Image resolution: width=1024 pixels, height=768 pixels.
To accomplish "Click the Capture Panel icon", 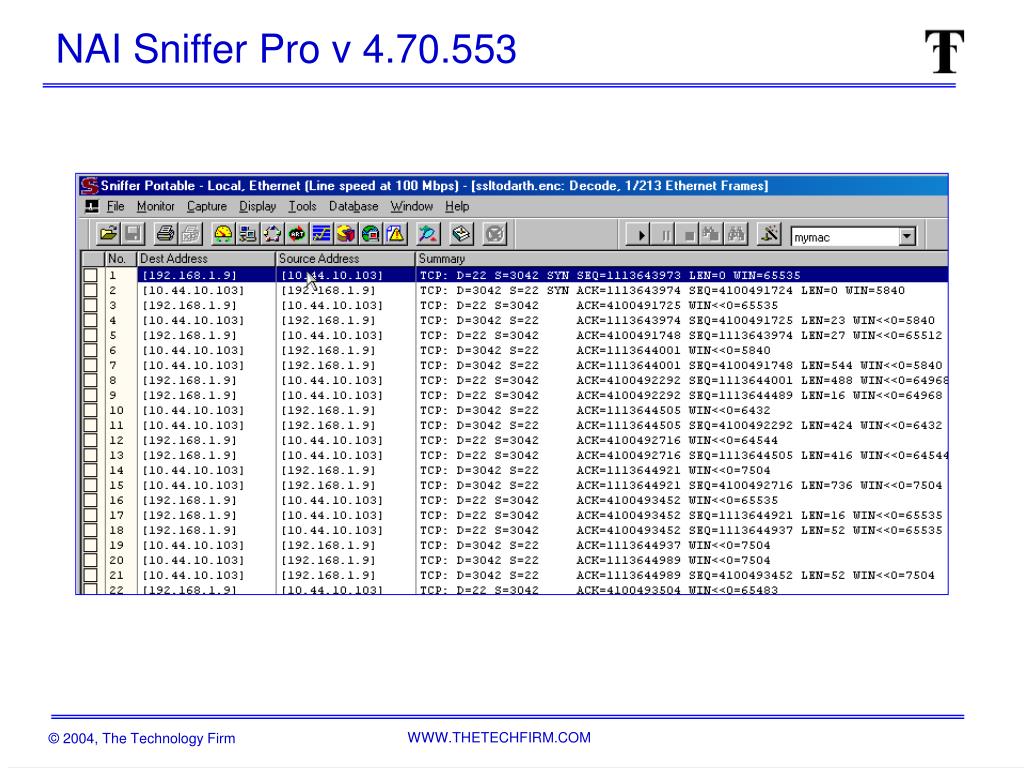I will (428, 234).
